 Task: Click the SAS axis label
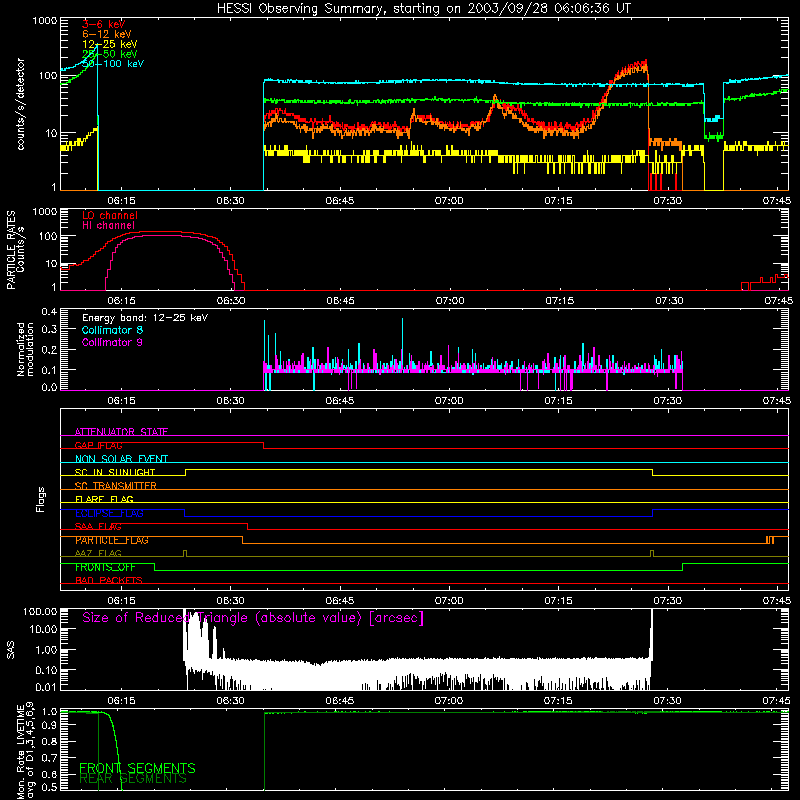tap(10, 650)
